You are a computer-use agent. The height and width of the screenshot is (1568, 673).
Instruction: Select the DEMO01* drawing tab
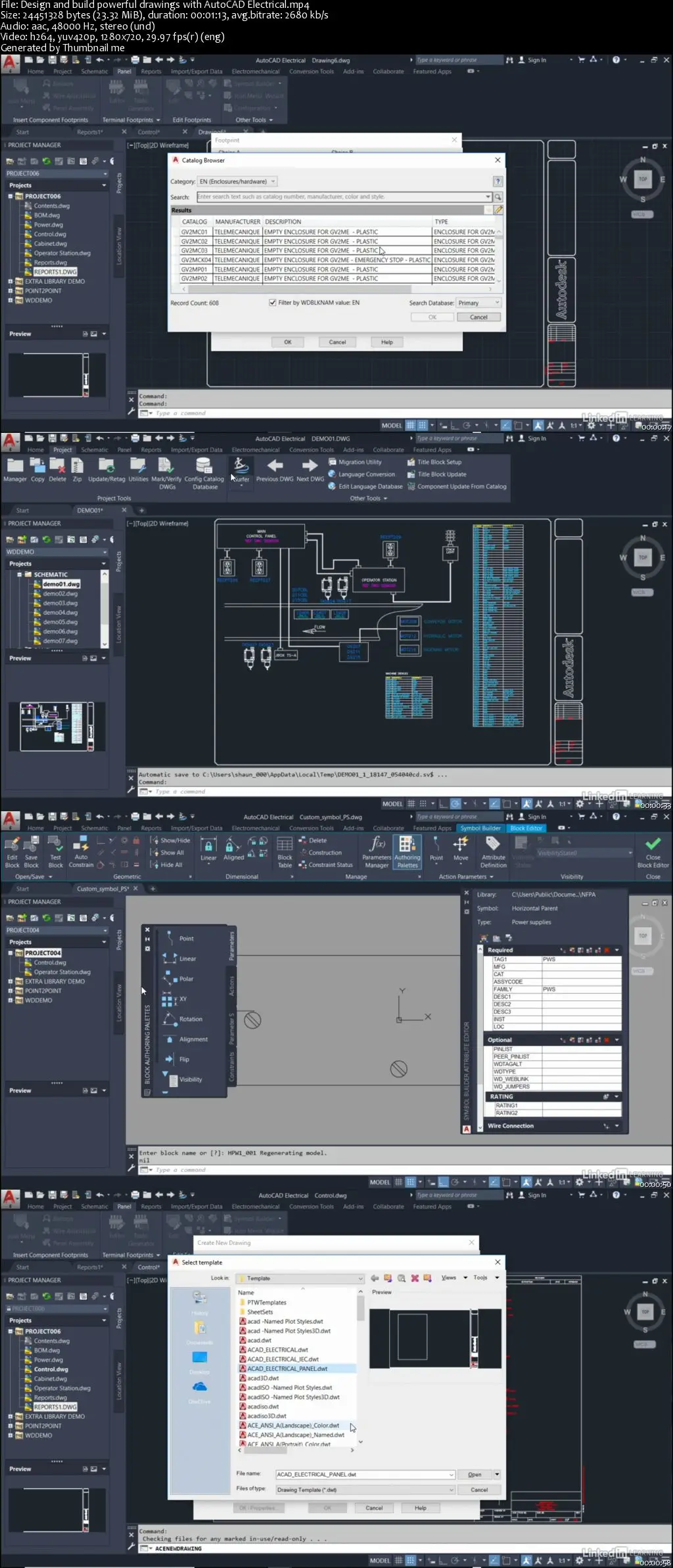(90, 510)
